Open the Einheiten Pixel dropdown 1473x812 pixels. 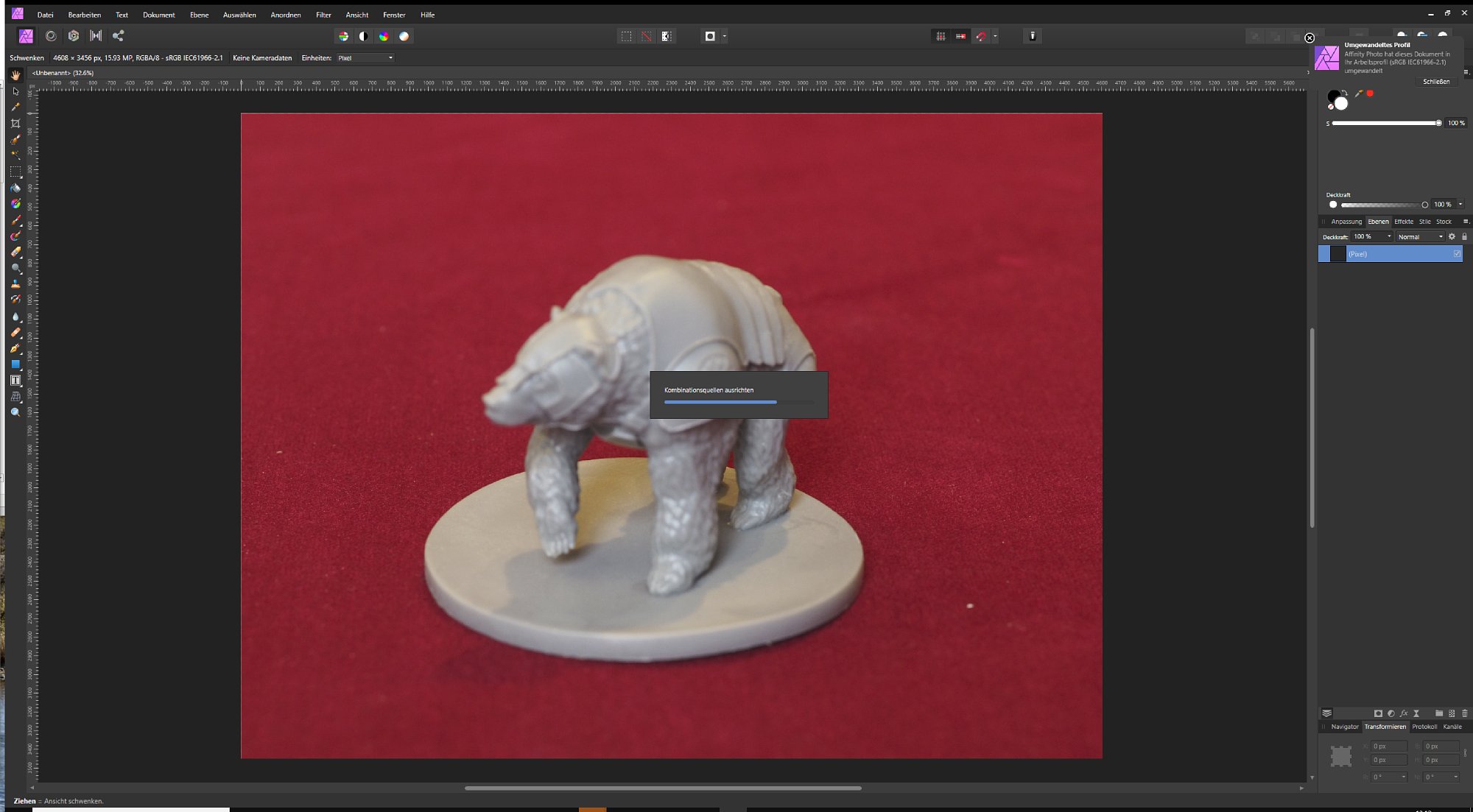[366, 57]
